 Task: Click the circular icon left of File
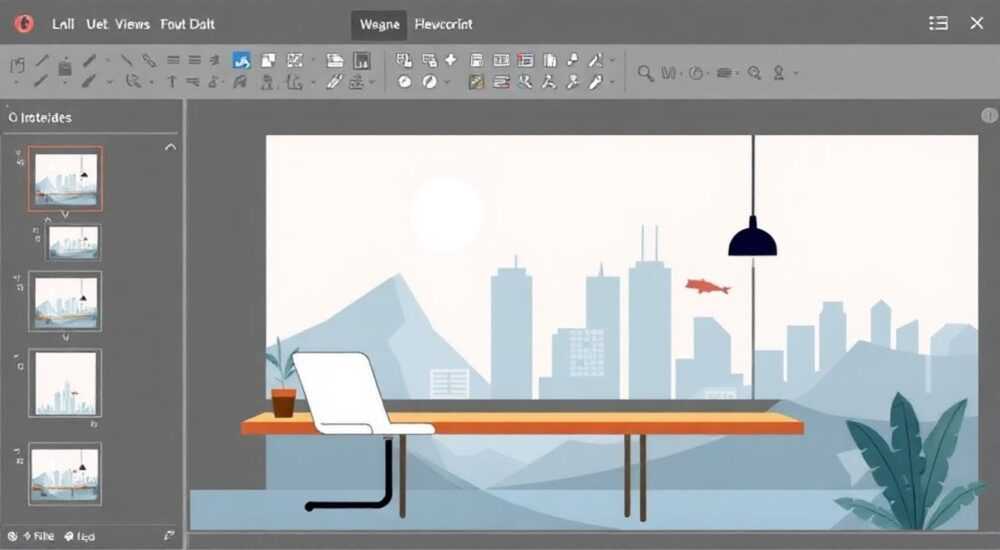click(x=12, y=537)
